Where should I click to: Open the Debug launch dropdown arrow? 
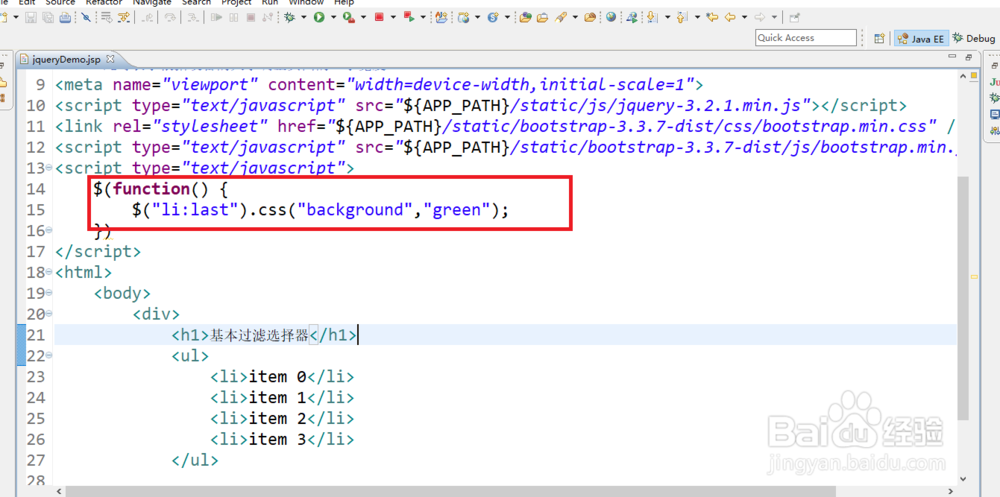304,17
